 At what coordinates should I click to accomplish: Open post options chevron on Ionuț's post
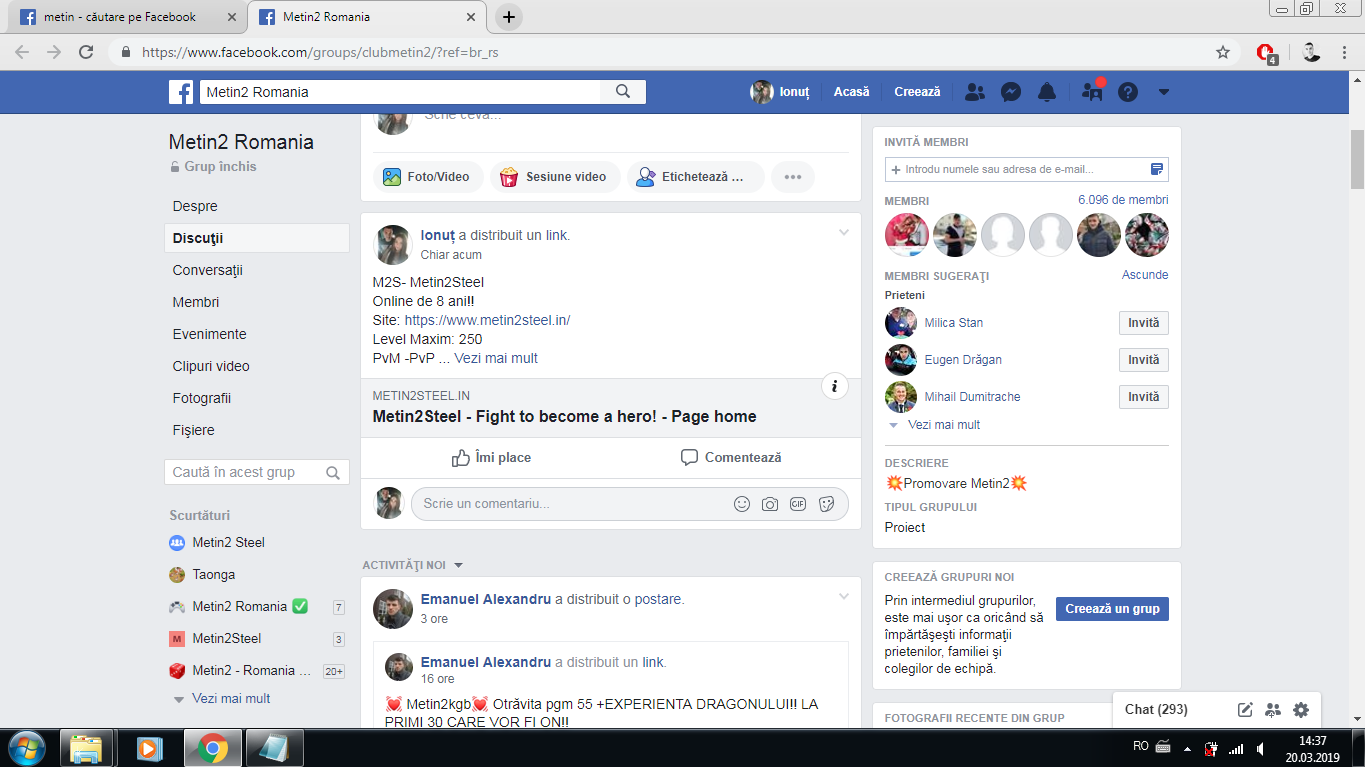tap(843, 233)
